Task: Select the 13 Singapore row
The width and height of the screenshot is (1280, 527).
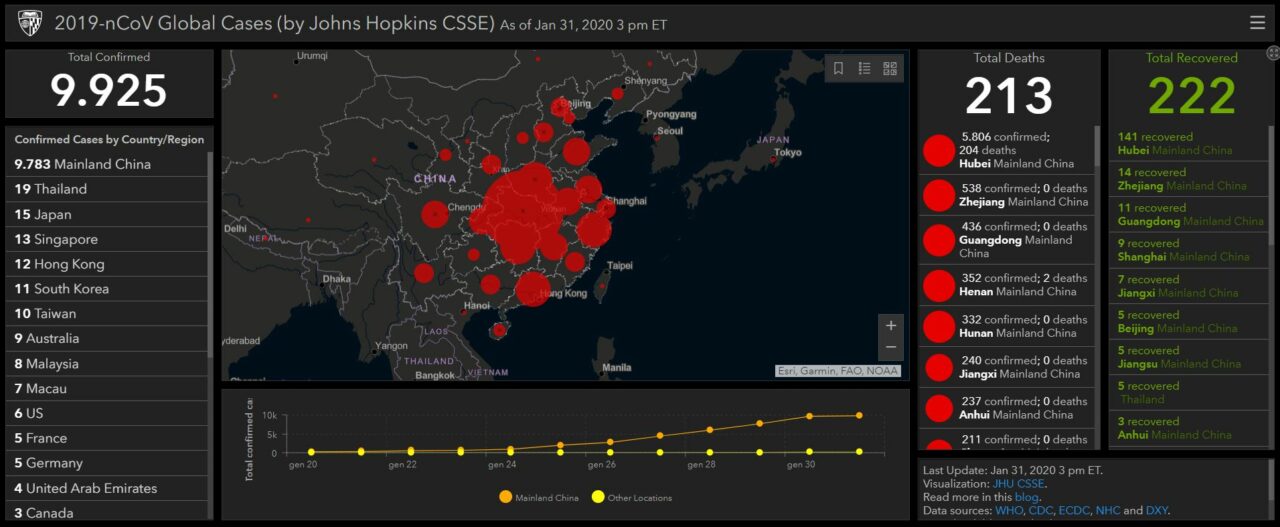Action: (x=108, y=239)
